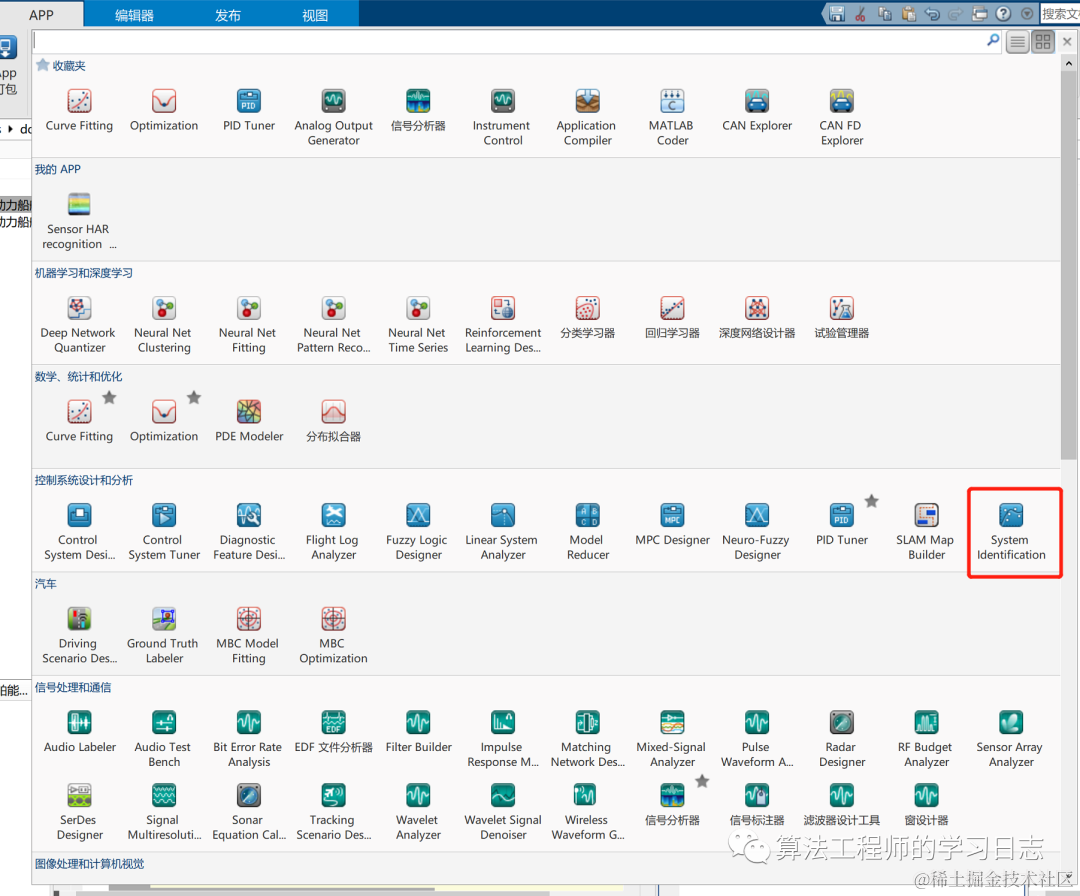
Task: Launch Driving Scenario Designer app
Action: tap(79, 635)
